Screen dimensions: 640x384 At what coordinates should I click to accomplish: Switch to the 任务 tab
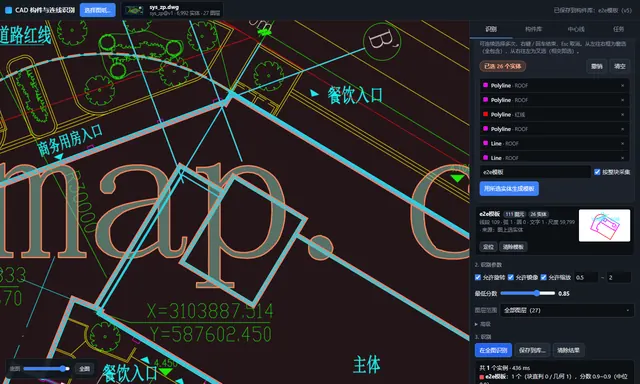tap(618, 29)
